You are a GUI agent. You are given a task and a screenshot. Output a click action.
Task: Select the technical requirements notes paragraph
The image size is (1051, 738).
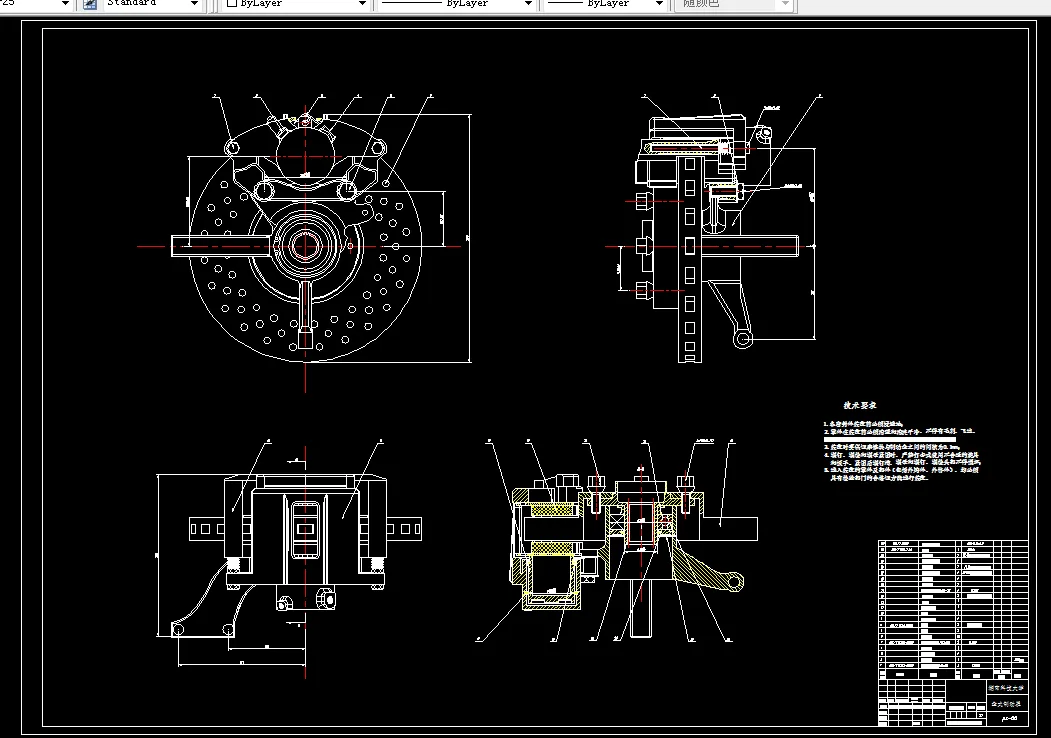(x=902, y=450)
